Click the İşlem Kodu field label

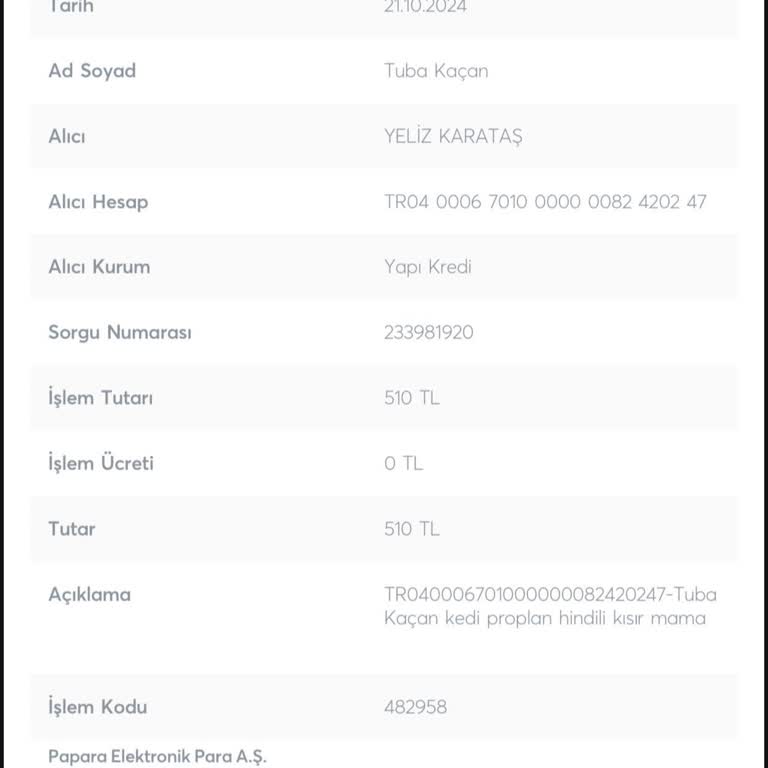click(98, 707)
